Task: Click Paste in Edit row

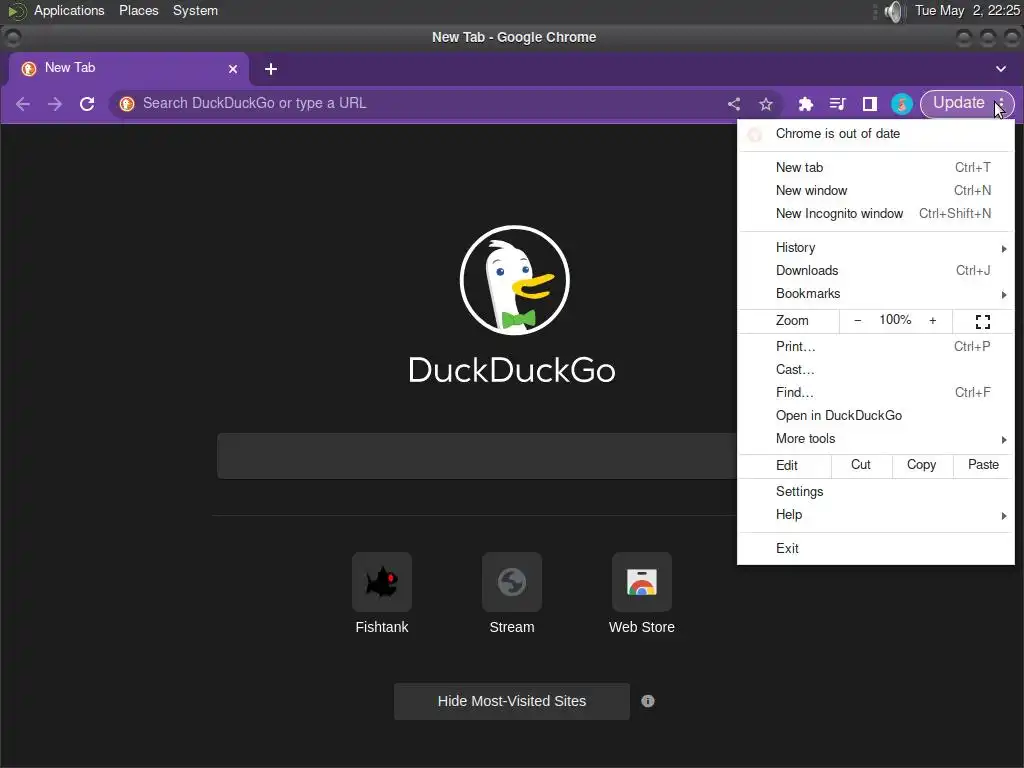Action: pos(983,465)
